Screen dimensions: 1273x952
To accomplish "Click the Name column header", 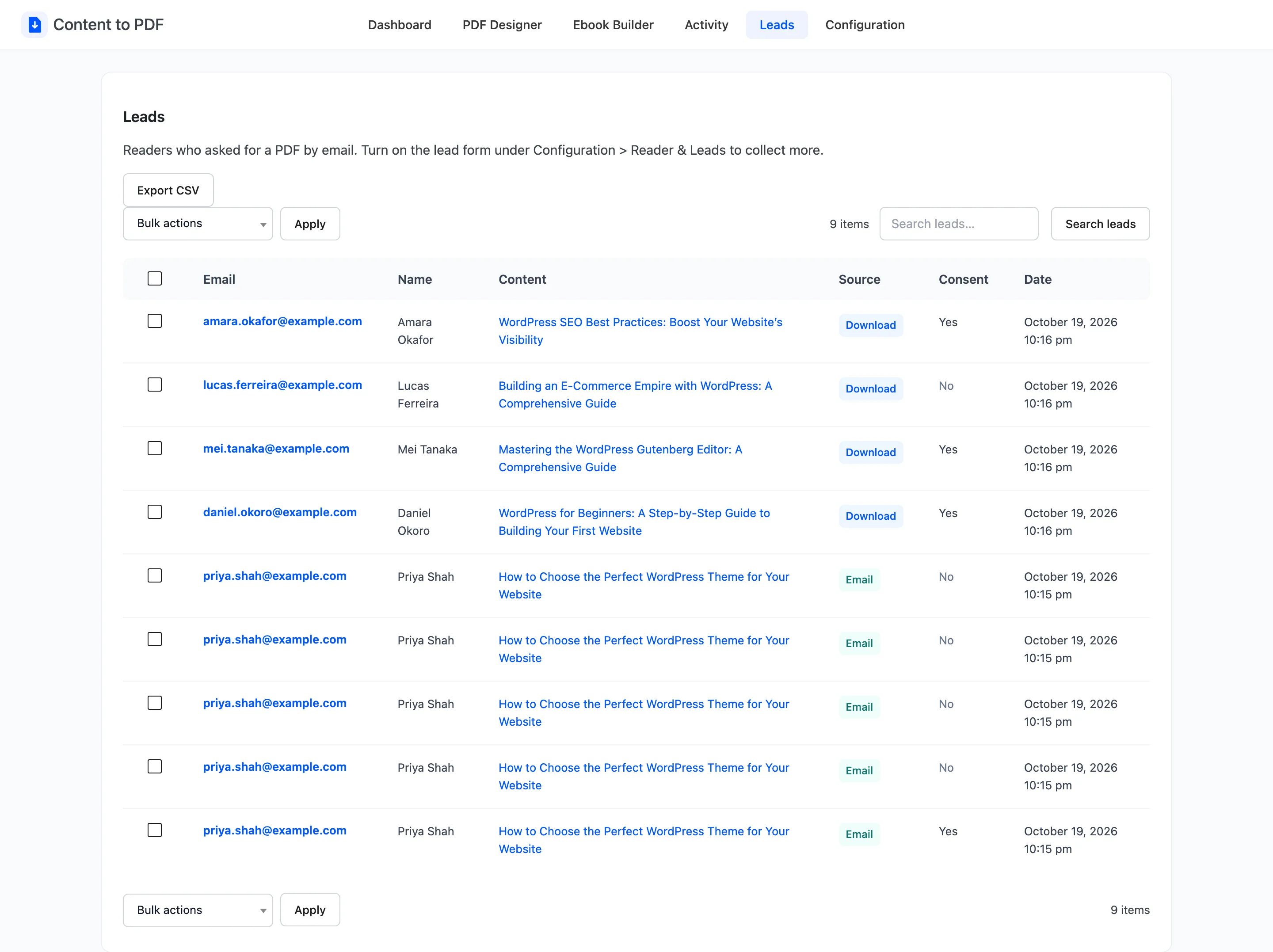I will coord(414,279).
